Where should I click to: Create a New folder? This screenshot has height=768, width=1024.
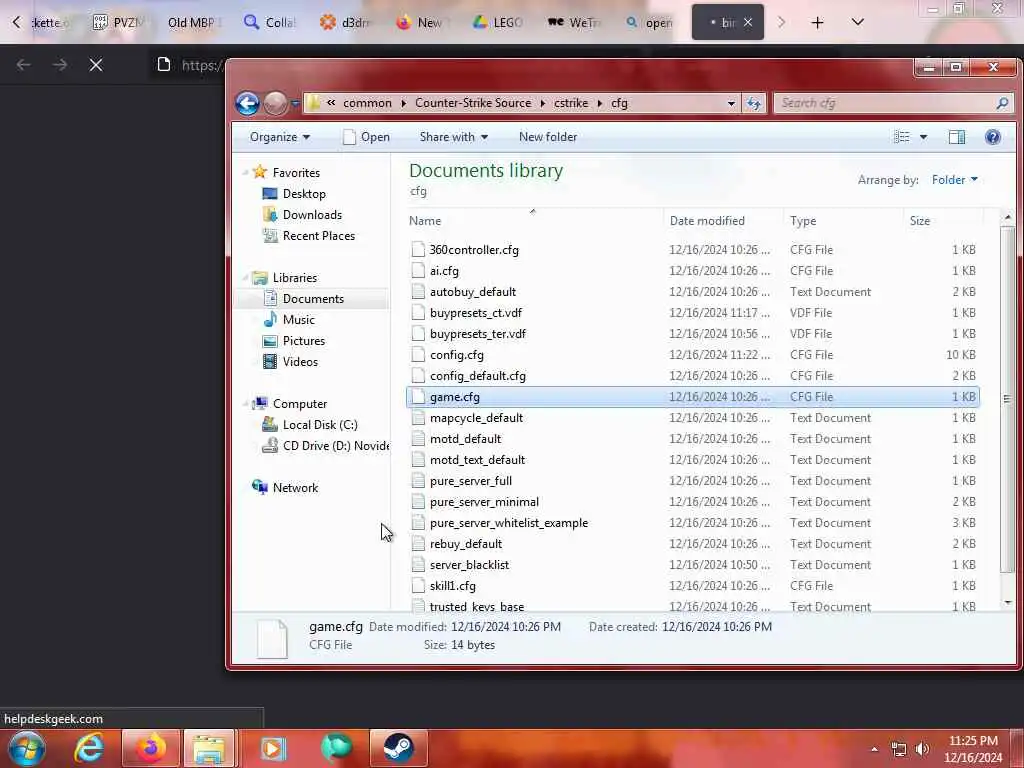(548, 137)
